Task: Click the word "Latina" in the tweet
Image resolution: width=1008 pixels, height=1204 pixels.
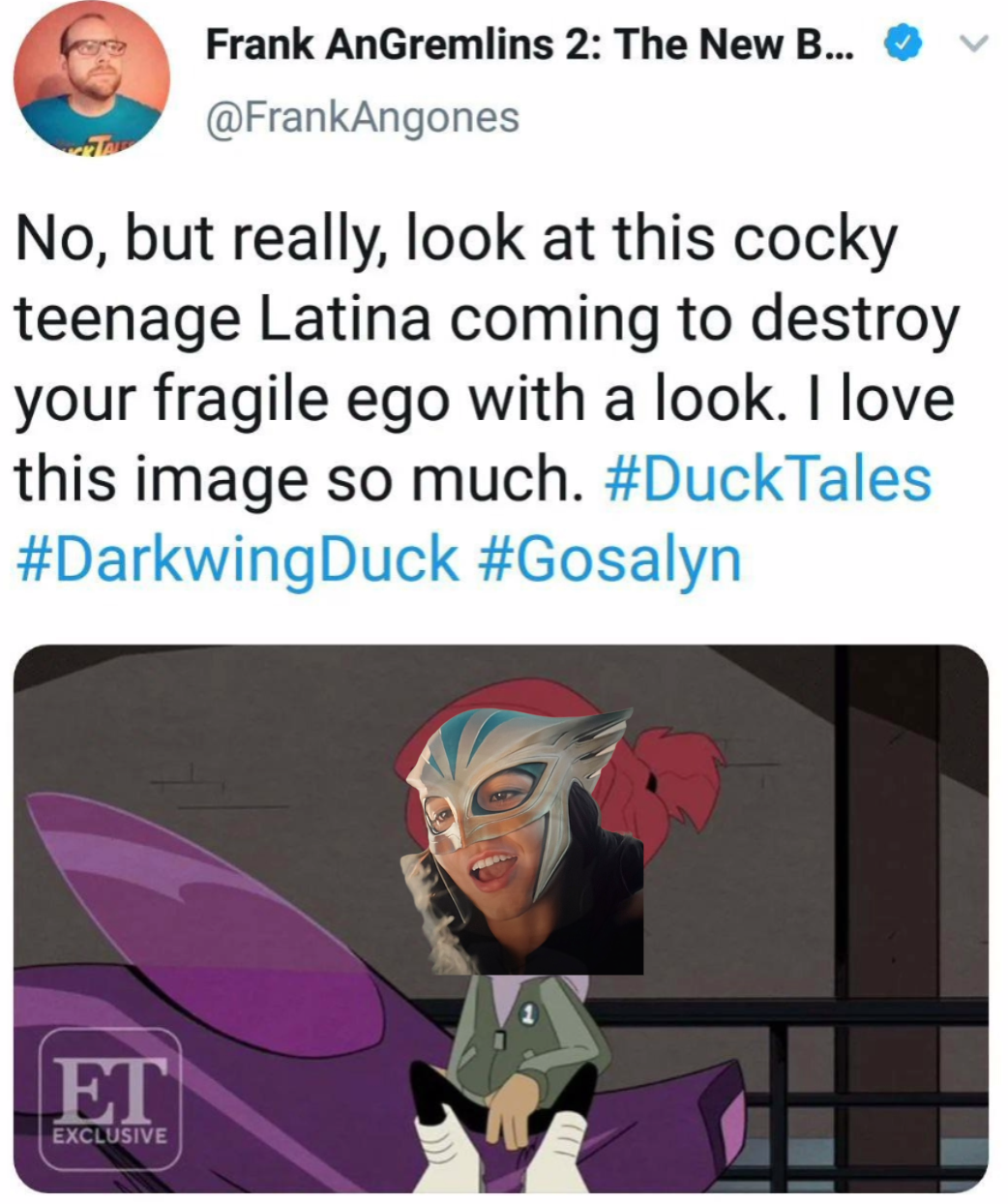Action: click(x=343, y=319)
